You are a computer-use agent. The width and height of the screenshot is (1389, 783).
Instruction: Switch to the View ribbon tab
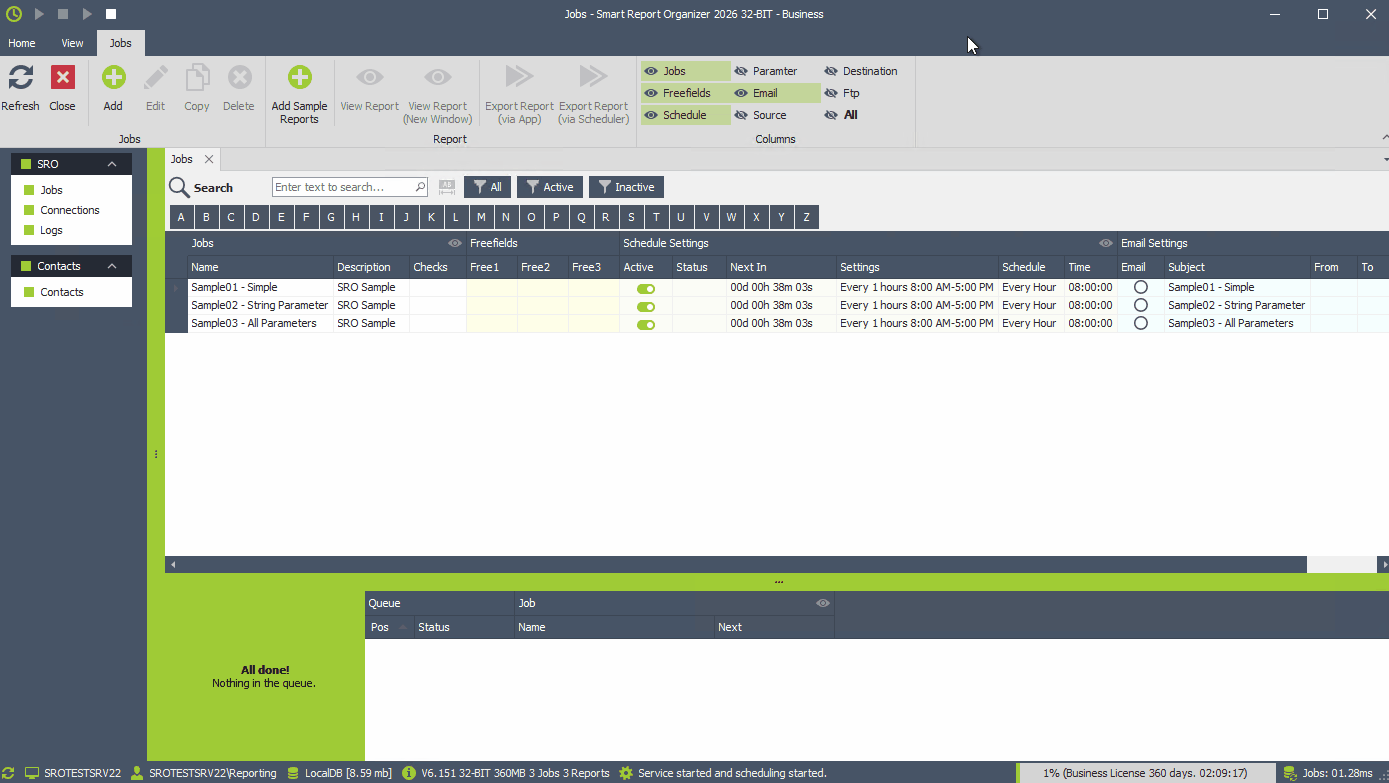71,42
